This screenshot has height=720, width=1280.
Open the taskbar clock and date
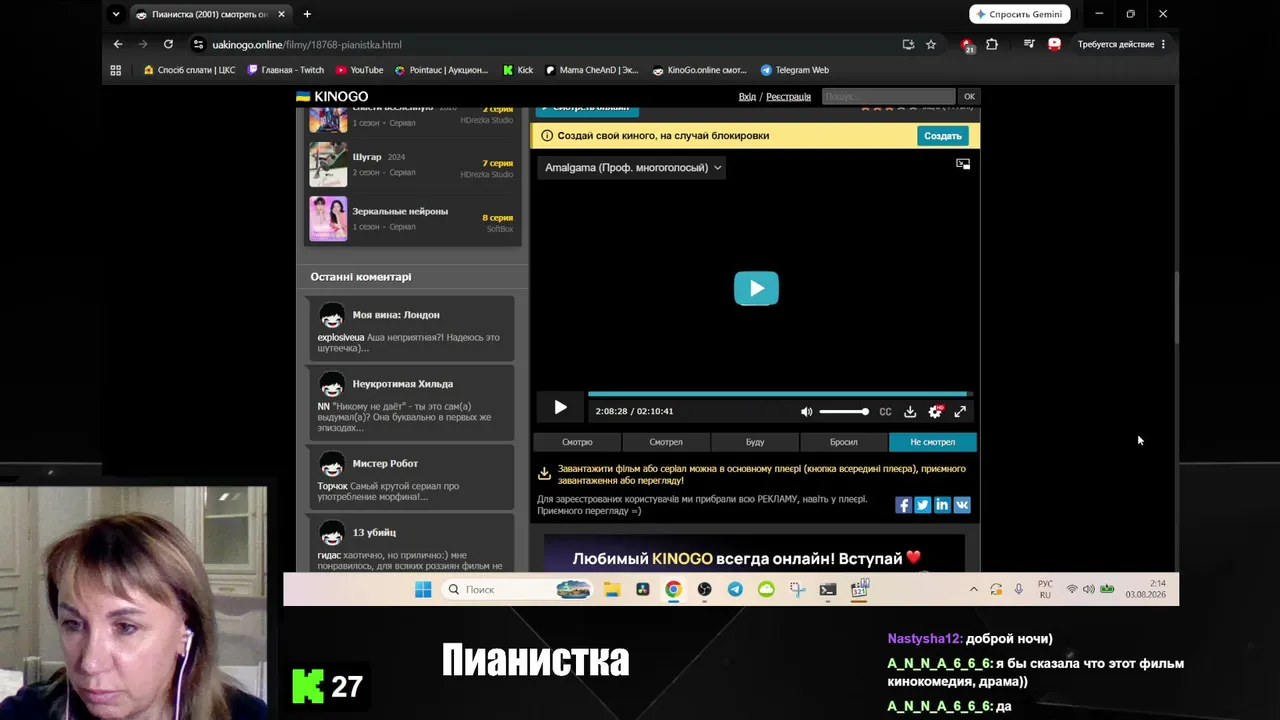point(1147,589)
